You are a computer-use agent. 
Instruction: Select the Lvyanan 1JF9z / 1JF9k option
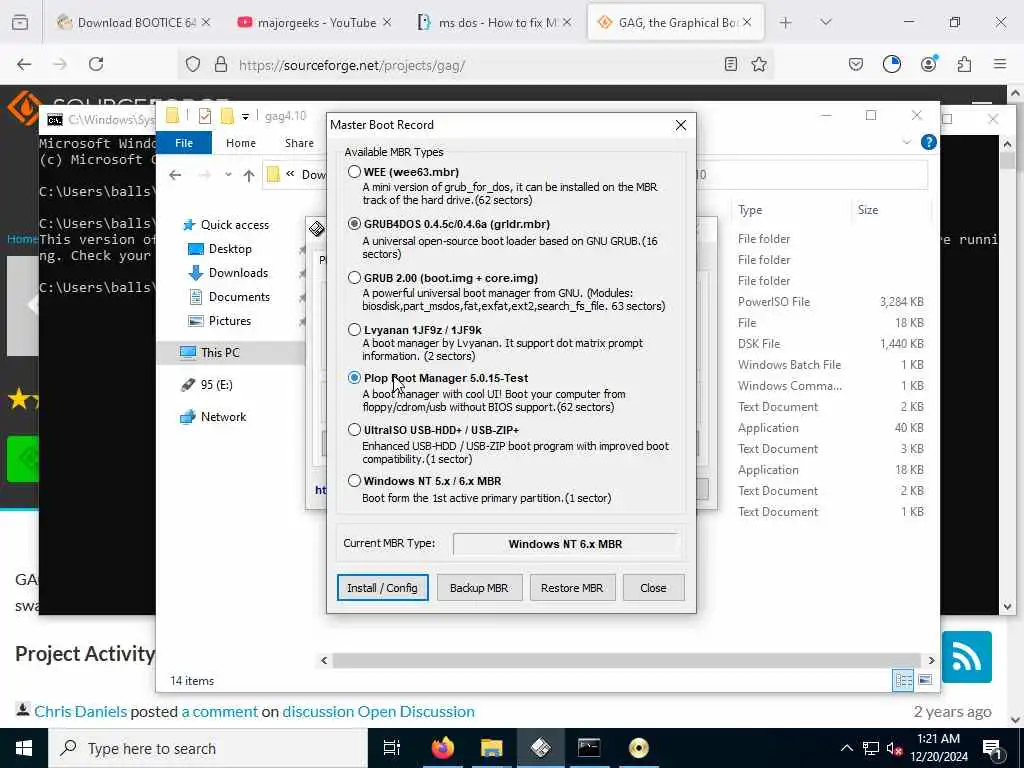354,330
